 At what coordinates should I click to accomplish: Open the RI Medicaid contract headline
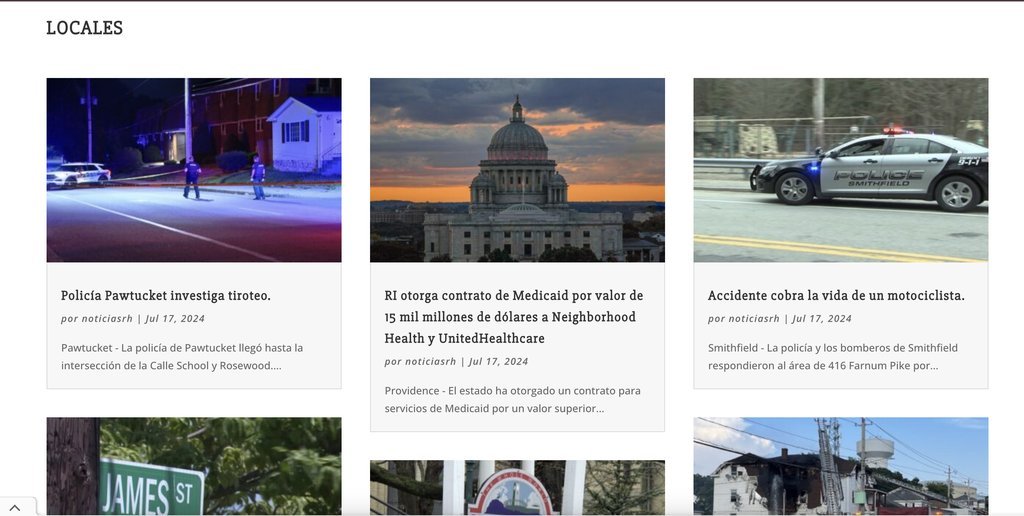[x=514, y=317]
